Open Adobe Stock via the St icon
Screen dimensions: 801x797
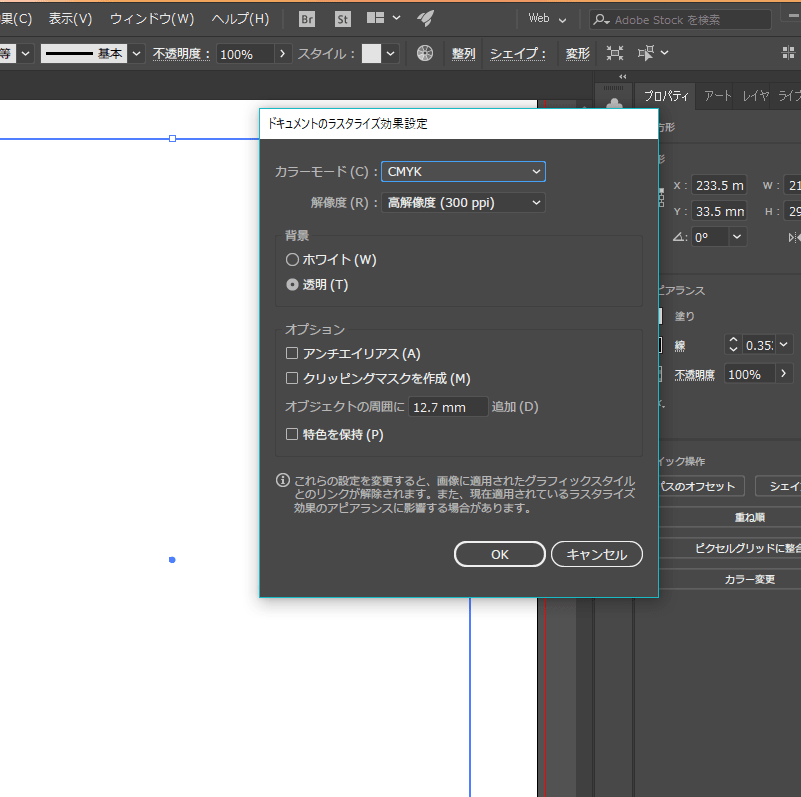(342, 19)
